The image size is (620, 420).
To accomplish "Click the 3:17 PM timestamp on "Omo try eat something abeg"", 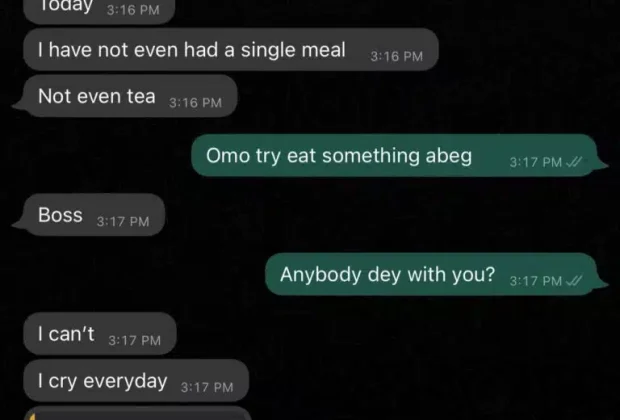I will point(535,161).
